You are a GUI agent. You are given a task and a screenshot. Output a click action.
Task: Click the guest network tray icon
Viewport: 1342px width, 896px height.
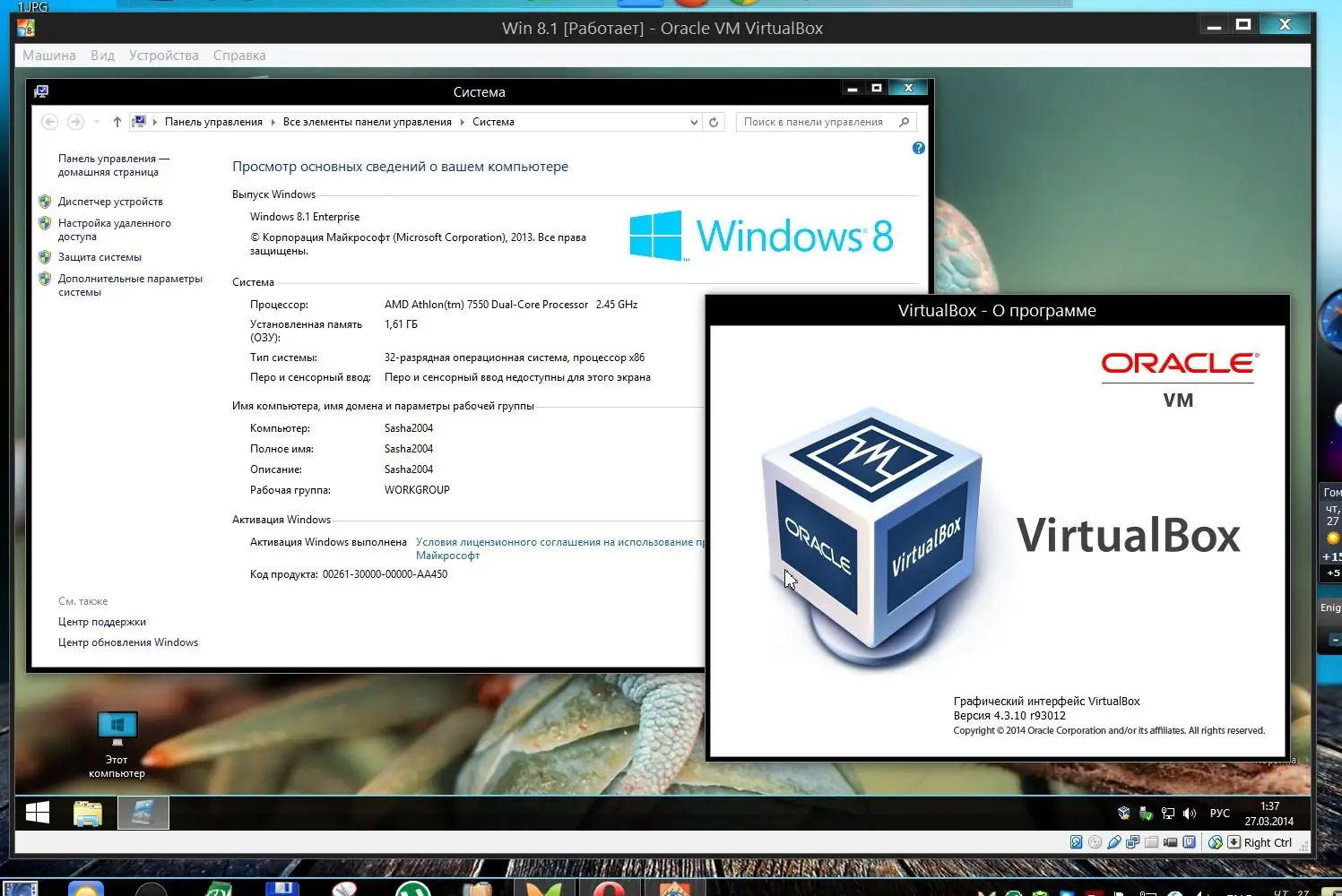[x=1167, y=814]
